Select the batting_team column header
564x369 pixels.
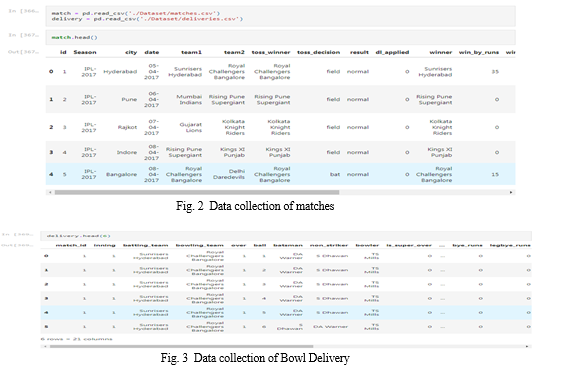tap(146, 245)
